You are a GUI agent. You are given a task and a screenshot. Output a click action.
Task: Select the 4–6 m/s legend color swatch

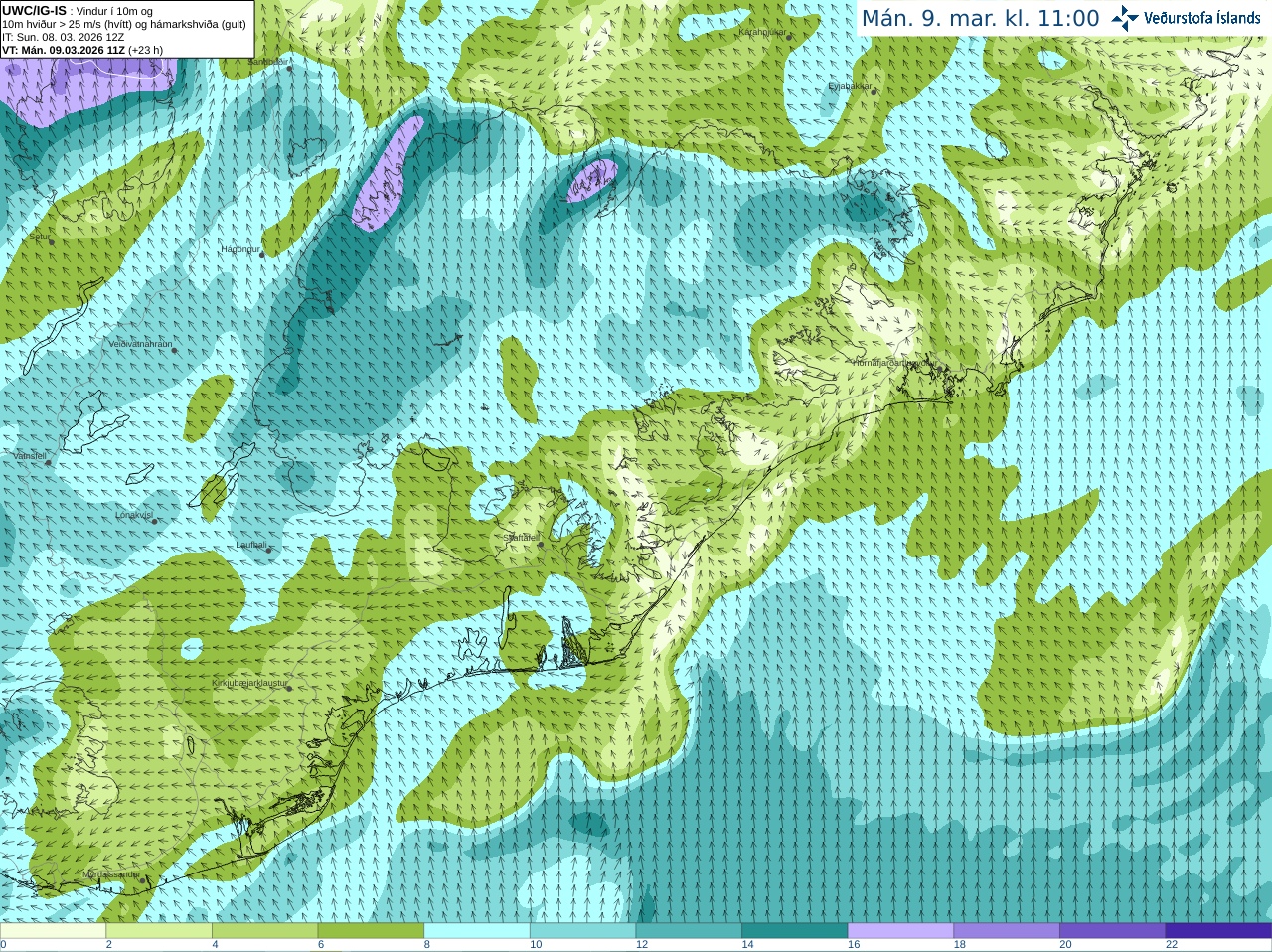(264, 931)
